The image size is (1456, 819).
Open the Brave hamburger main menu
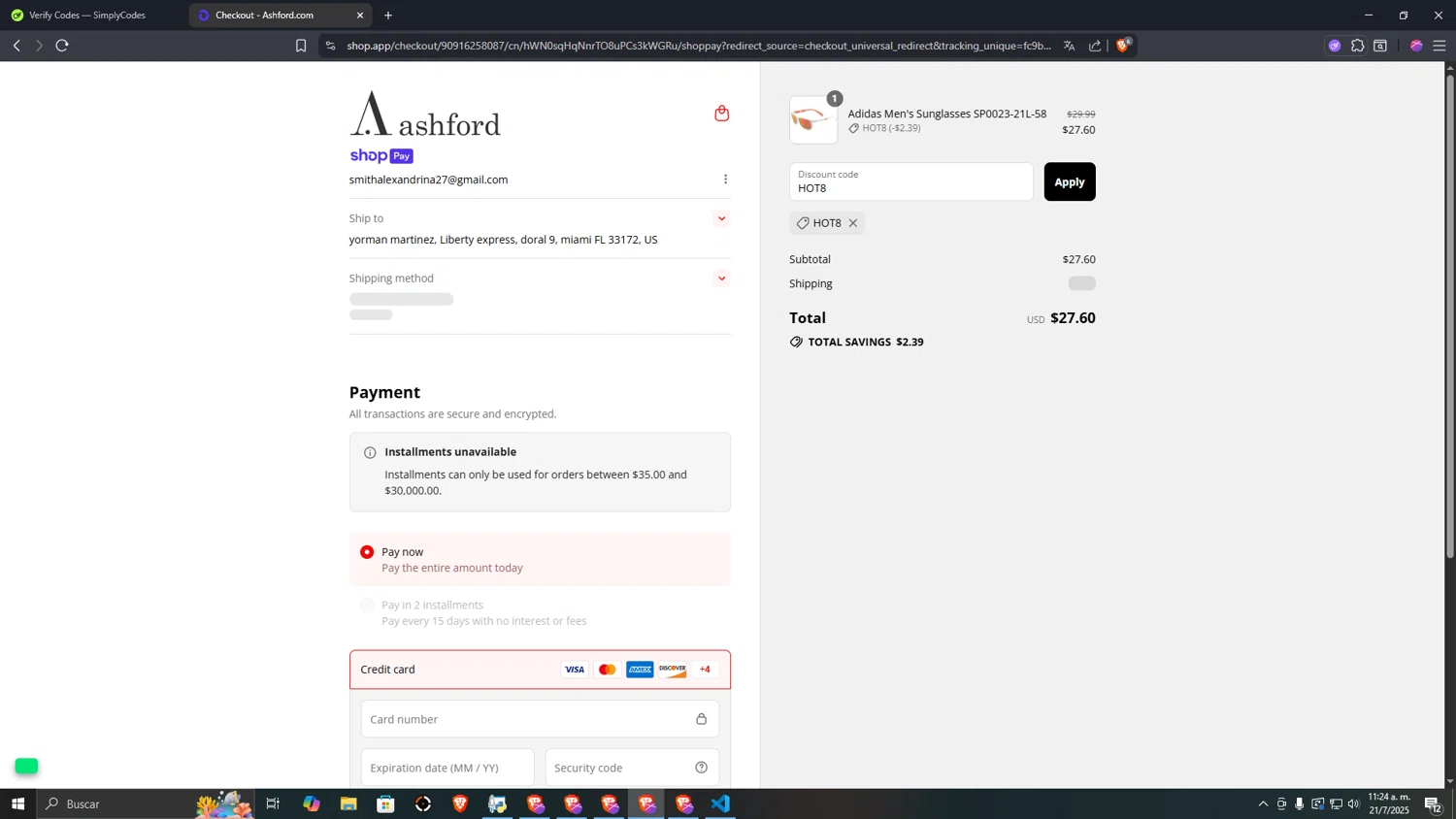1439,46
